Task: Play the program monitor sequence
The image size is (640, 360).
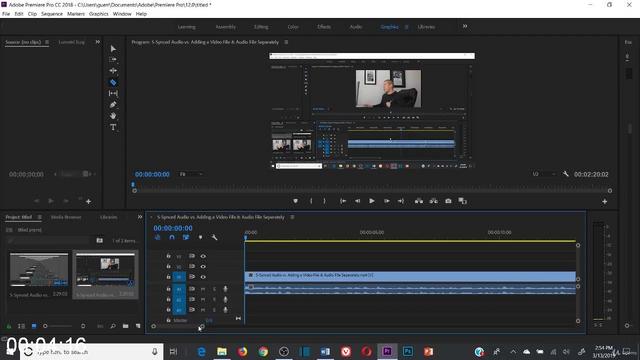Action: coord(372,201)
